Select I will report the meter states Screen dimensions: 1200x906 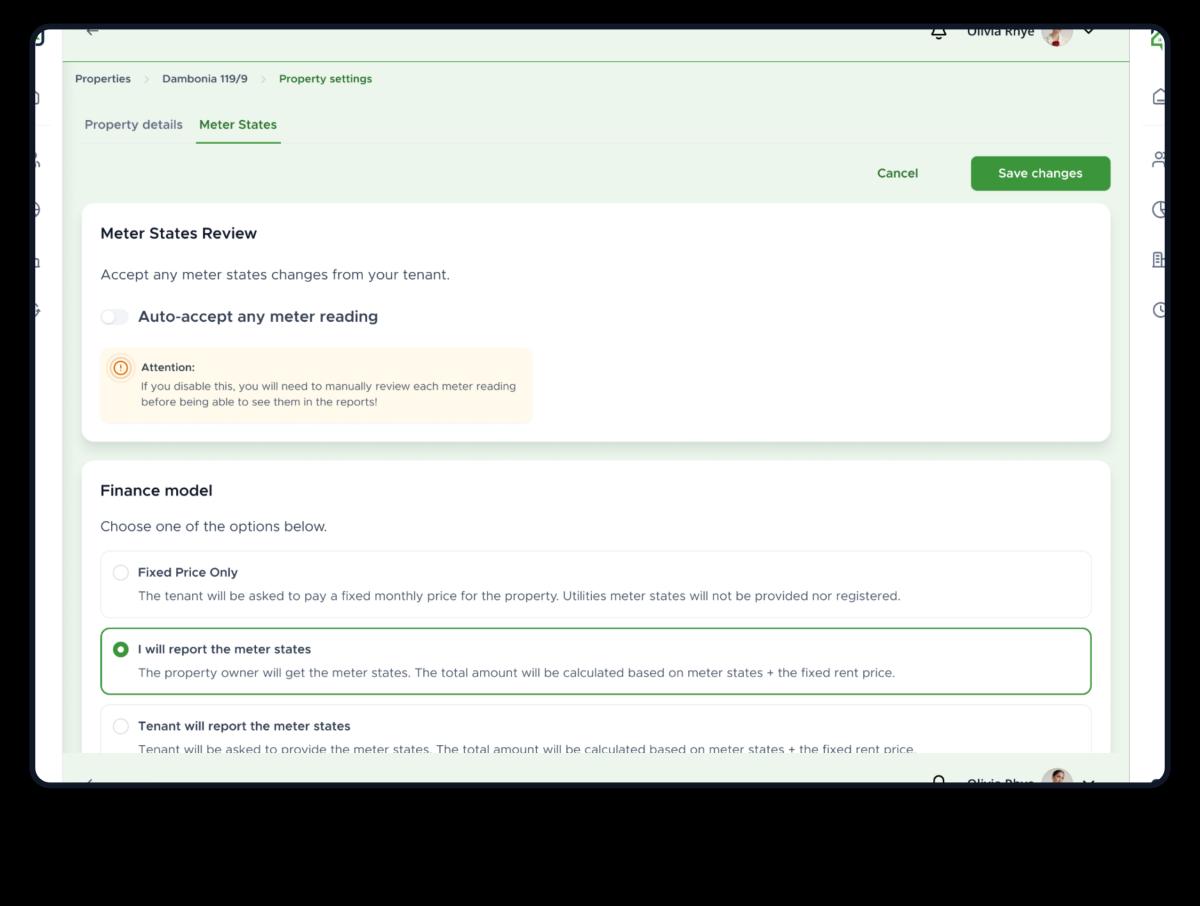[x=121, y=650]
